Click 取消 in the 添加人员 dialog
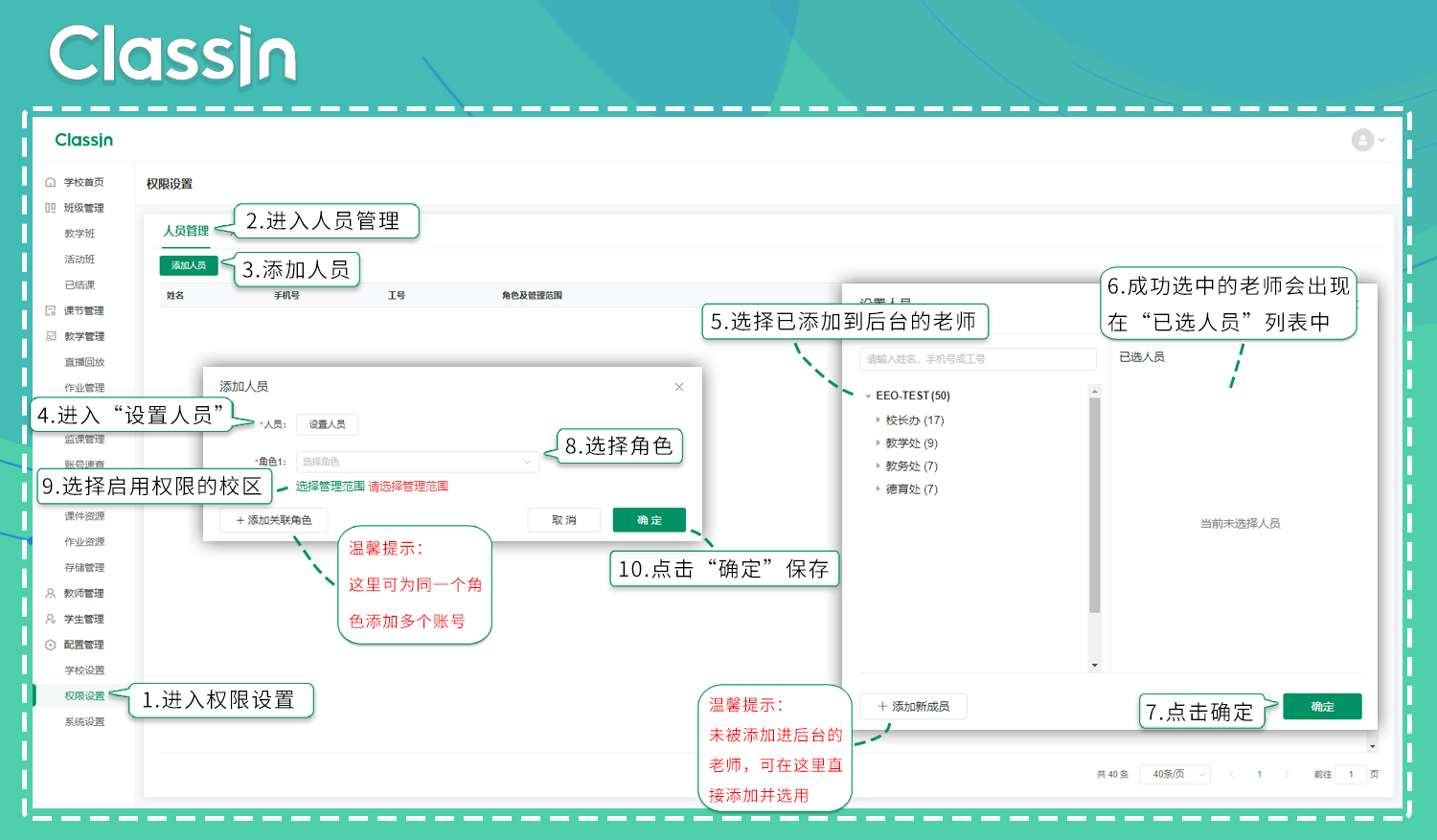Viewport: 1437px width, 840px height. click(x=564, y=520)
